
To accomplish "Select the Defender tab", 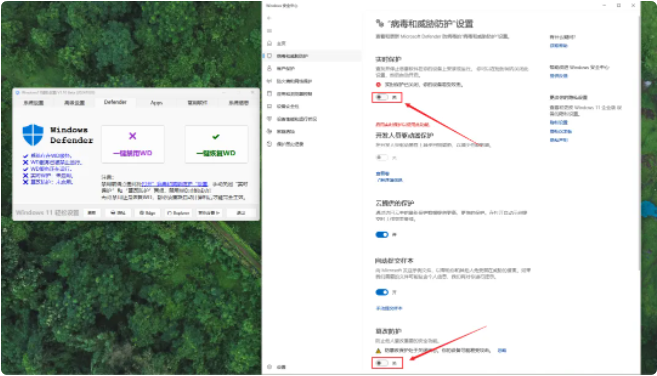I will pos(115,102).
